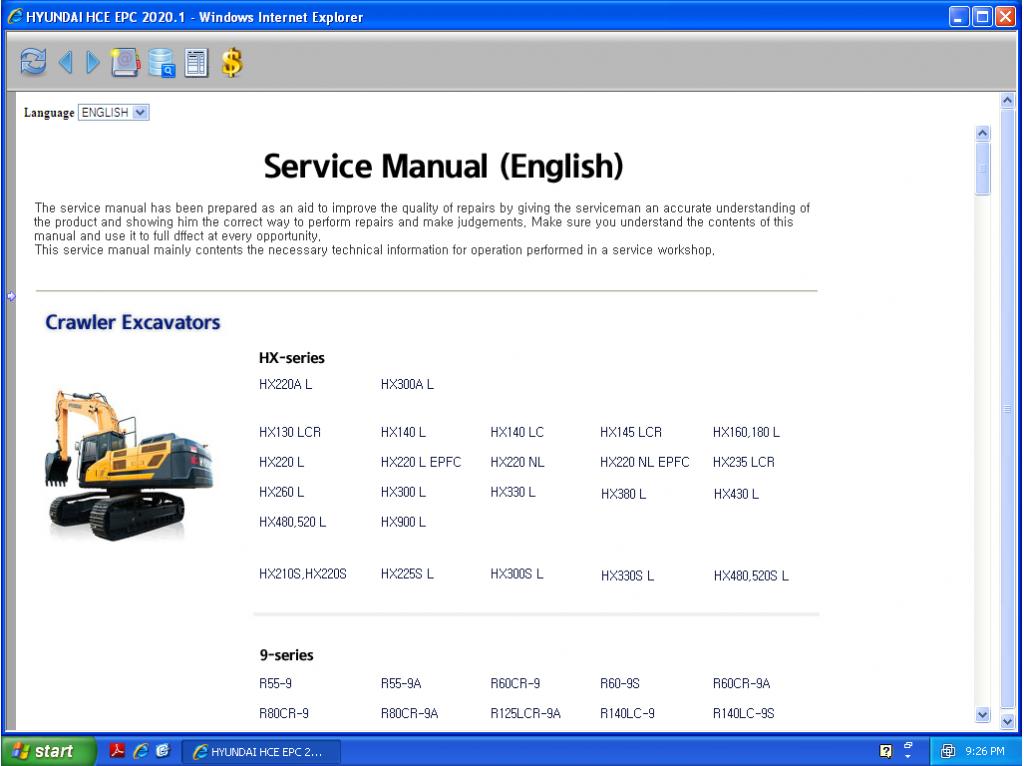
Task: Open the HX140 LC manual link
Action: [517, 432]
